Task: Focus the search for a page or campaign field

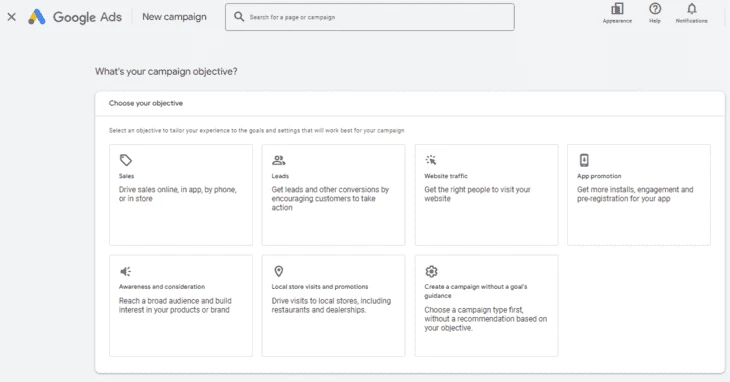Action: pos(370,17)
